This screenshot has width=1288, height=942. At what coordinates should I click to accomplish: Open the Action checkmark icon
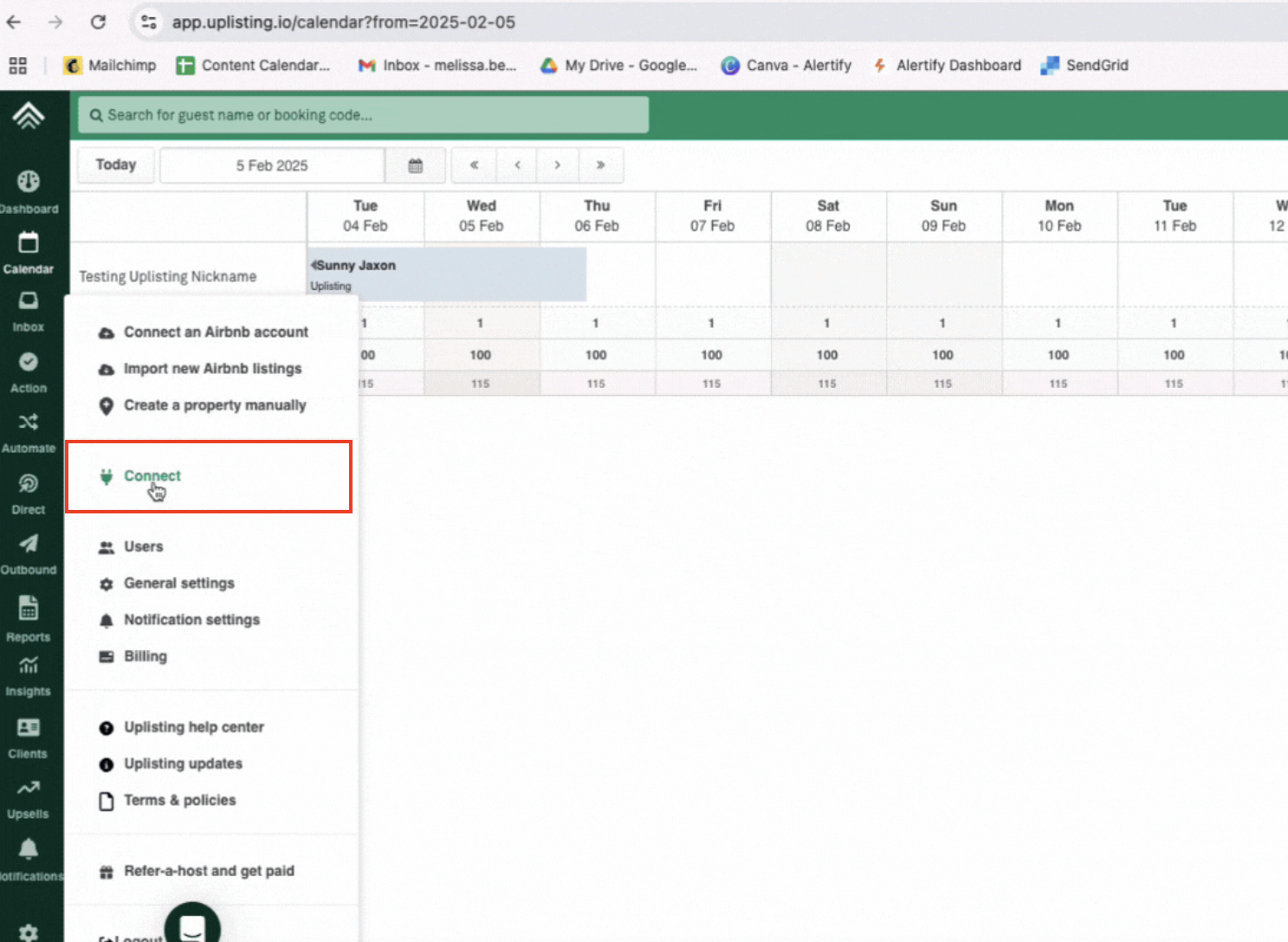coord(29,363)
